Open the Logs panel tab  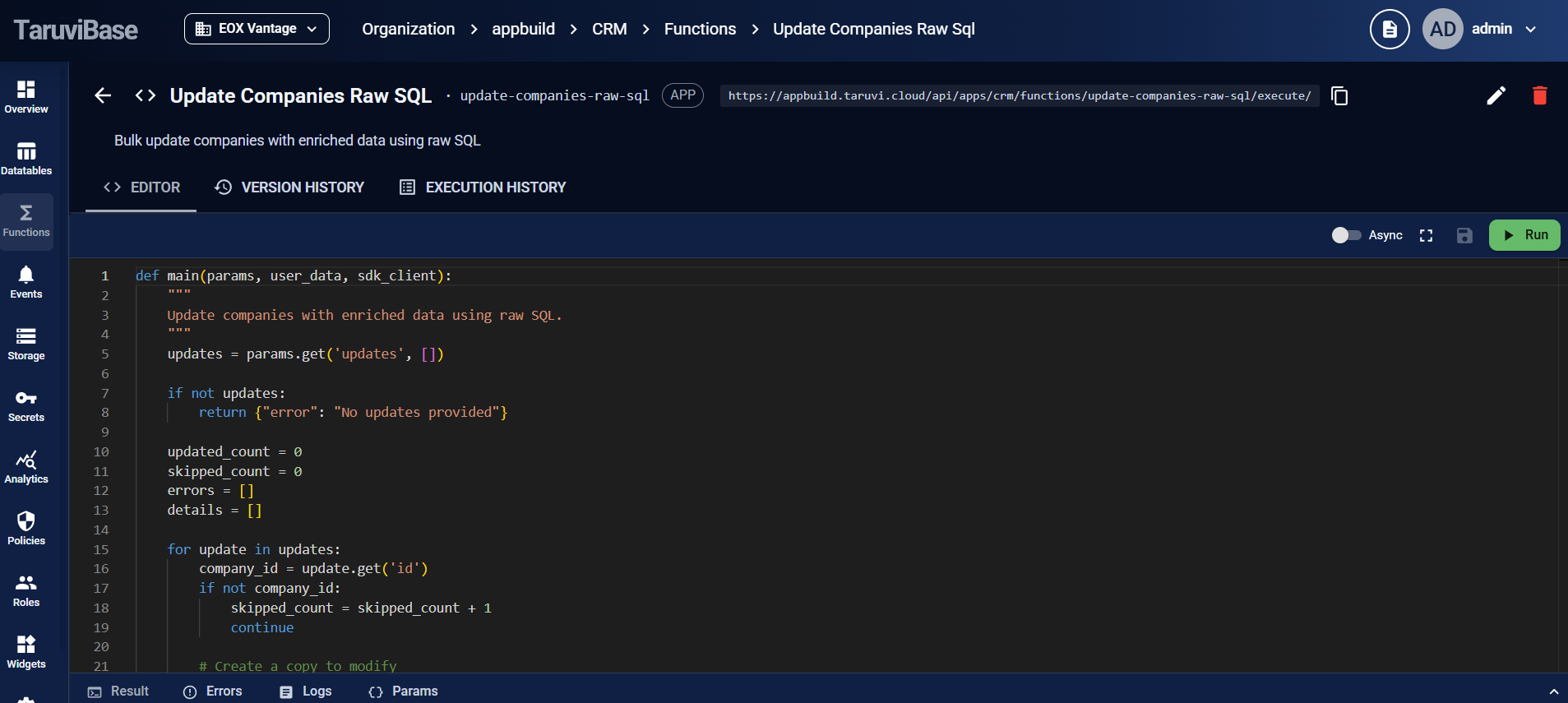pyautogui.click(x=305, y=691)
